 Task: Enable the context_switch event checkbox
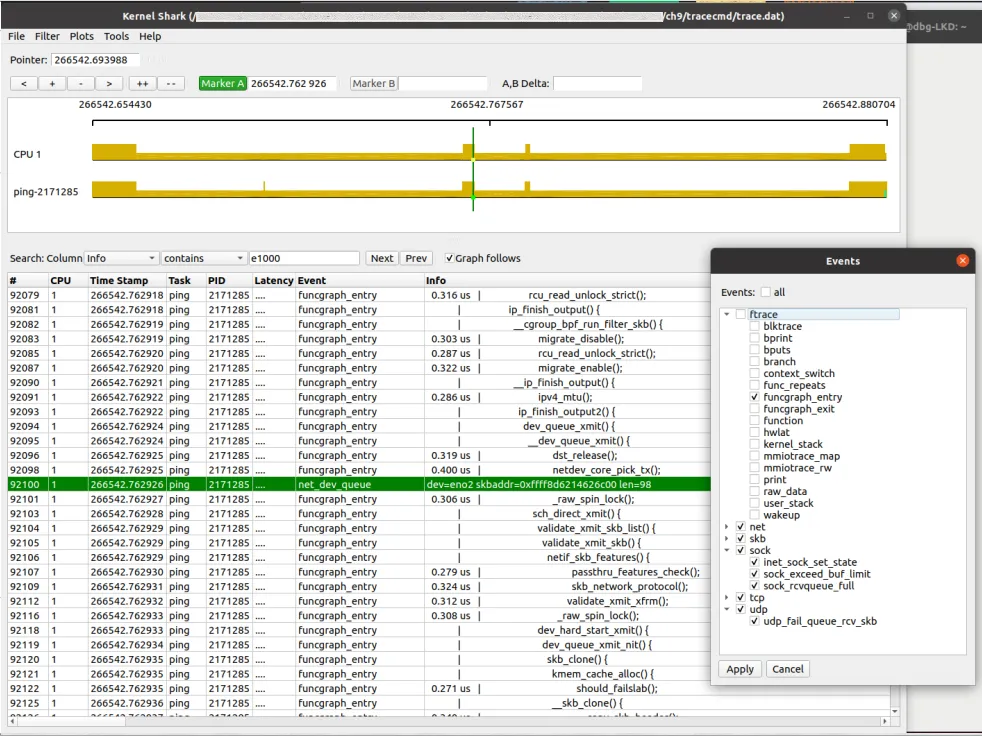tap(754, 373)
